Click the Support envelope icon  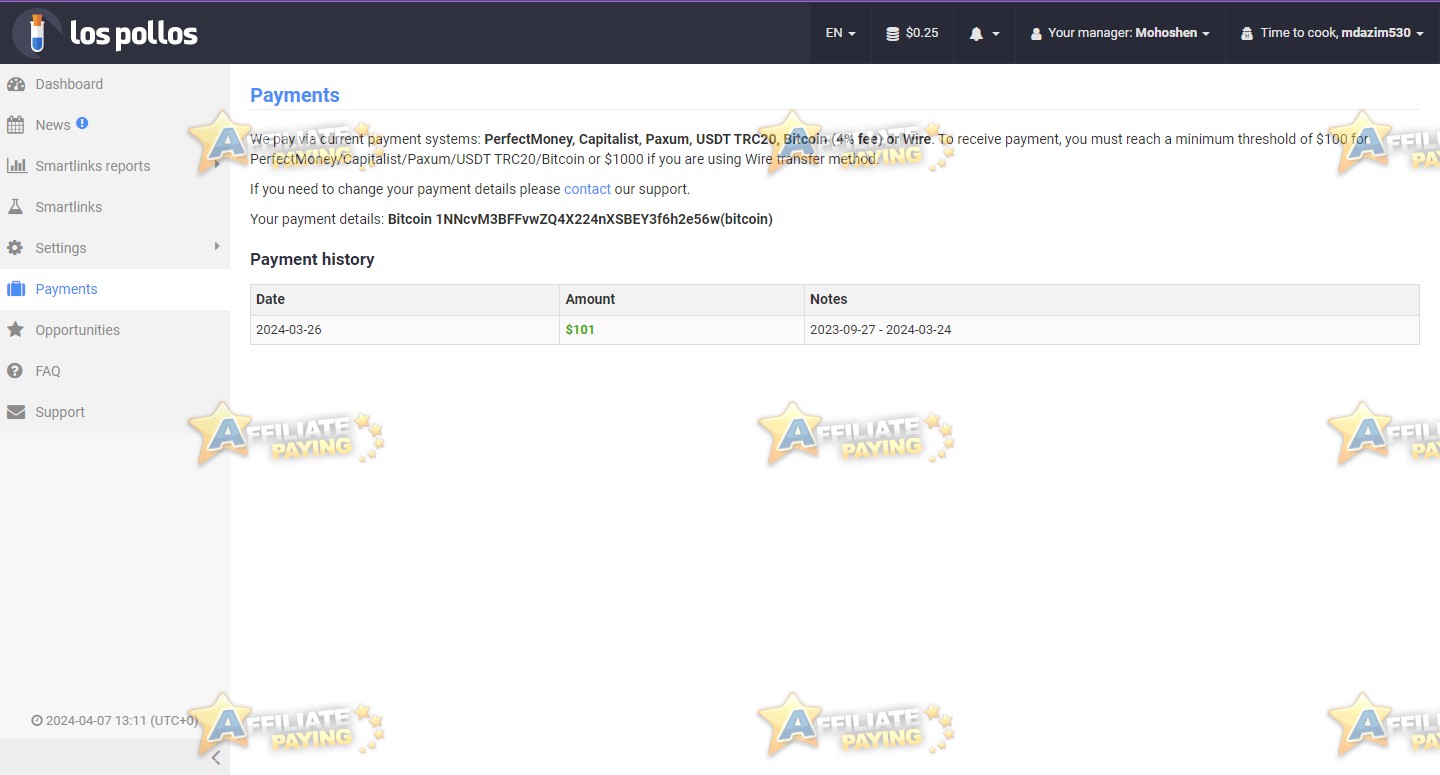[x=15, y=412]
